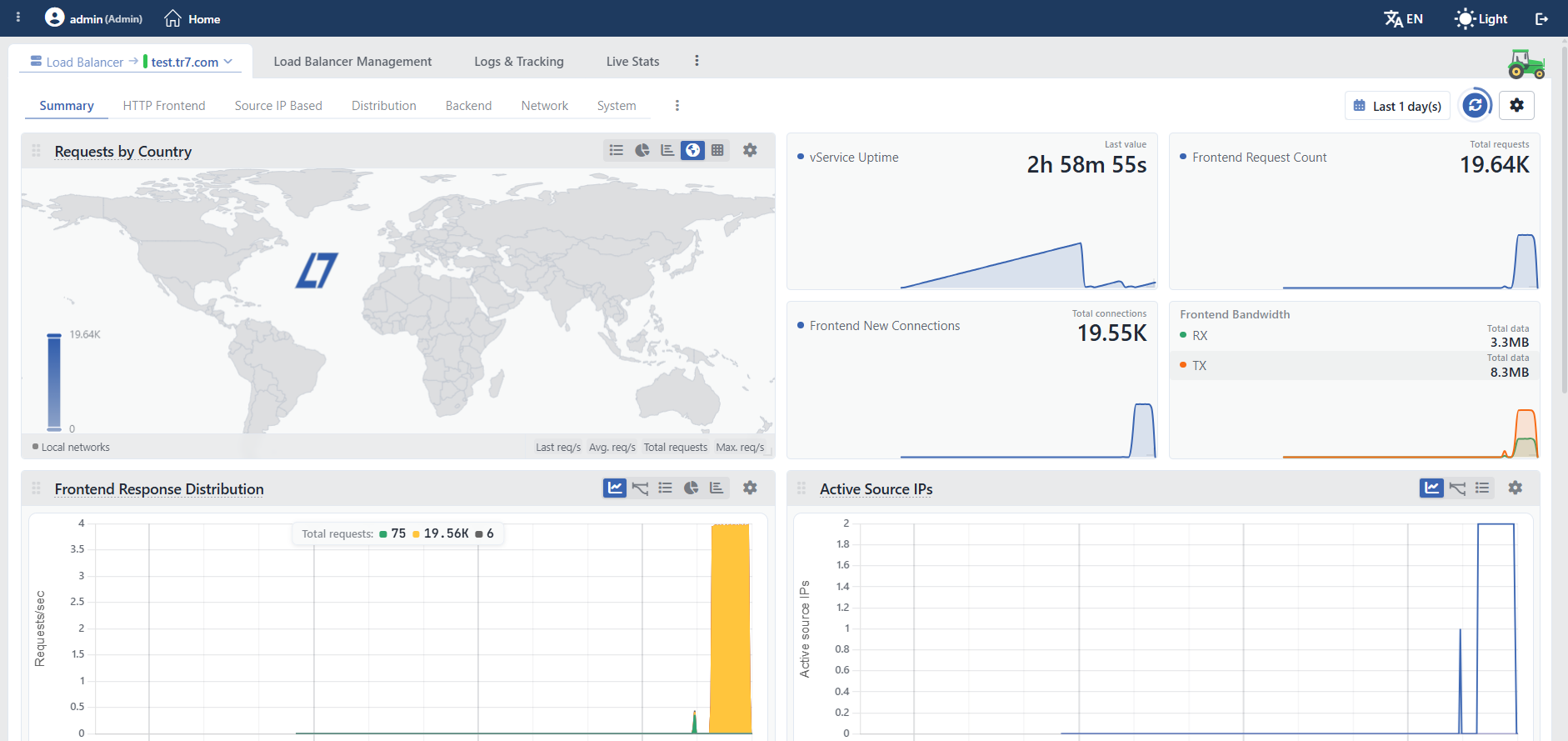Go to Home in the top bar

192,18
